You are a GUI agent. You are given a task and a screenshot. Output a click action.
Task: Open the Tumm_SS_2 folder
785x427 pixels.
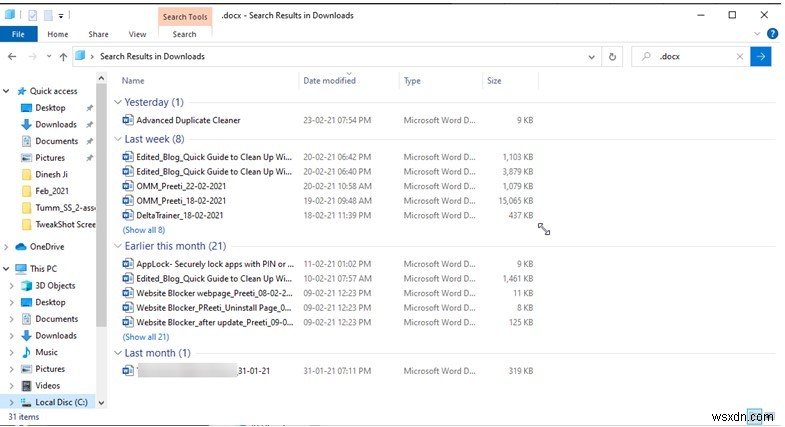tap(59, 208)
